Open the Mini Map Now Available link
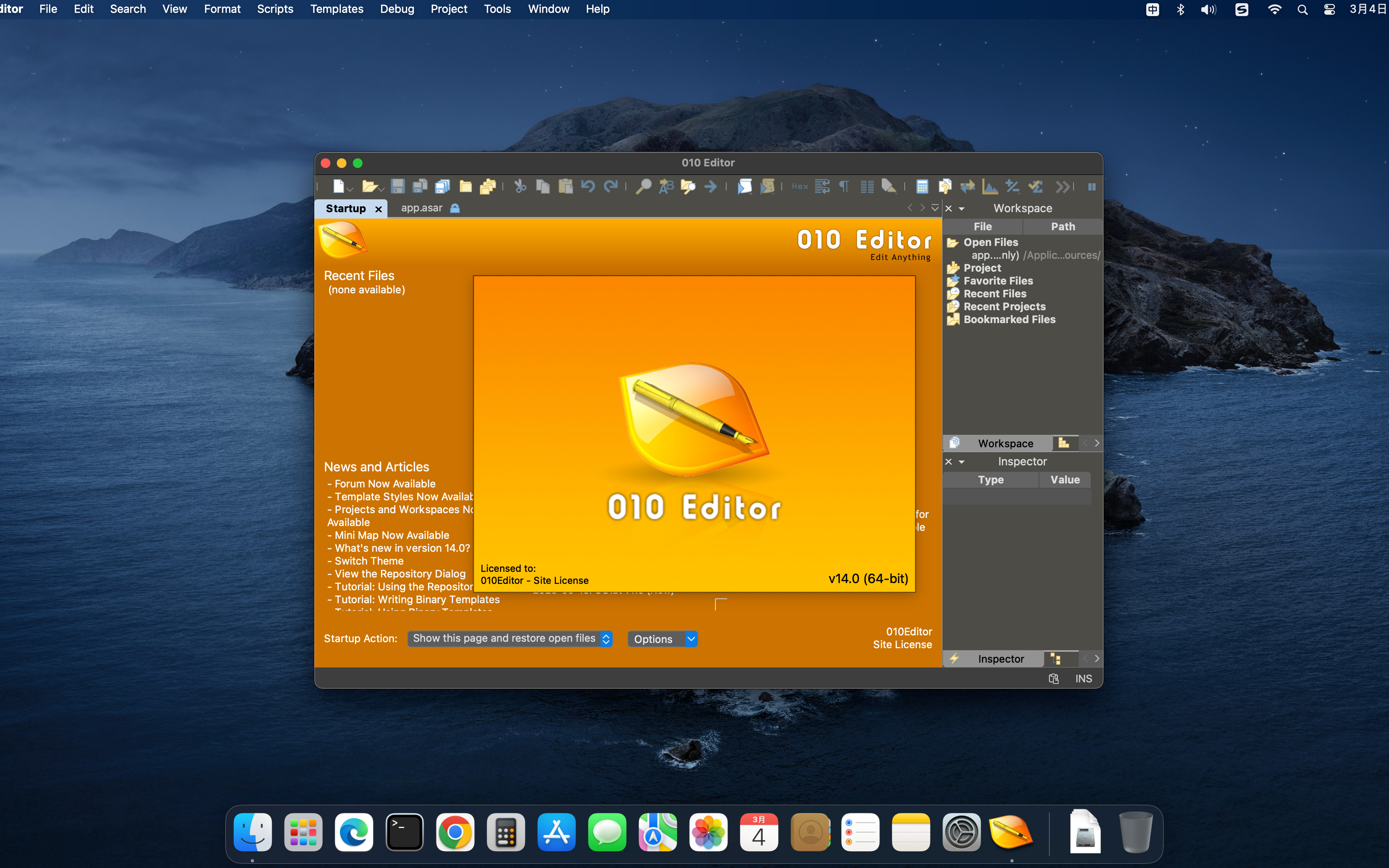Screen dimensions: 1389x868 point(391,535)
